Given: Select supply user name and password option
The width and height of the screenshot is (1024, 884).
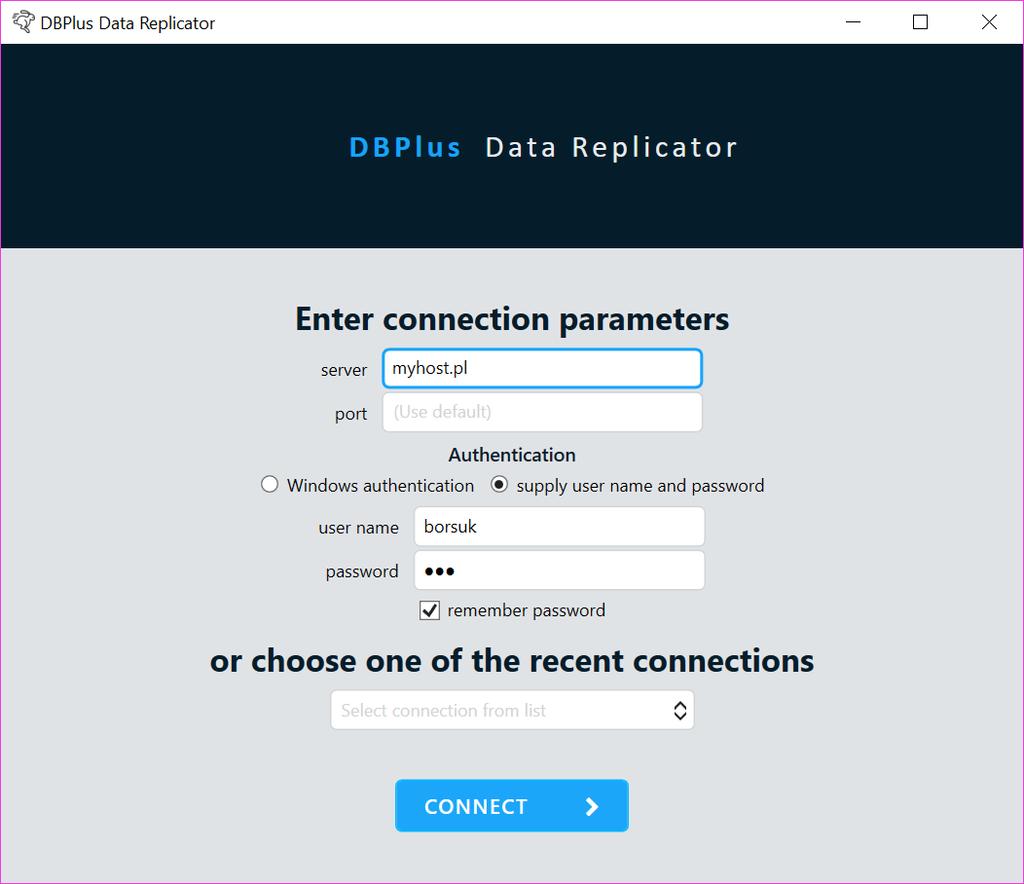Looking at the screenshot, I should [499, 484].
